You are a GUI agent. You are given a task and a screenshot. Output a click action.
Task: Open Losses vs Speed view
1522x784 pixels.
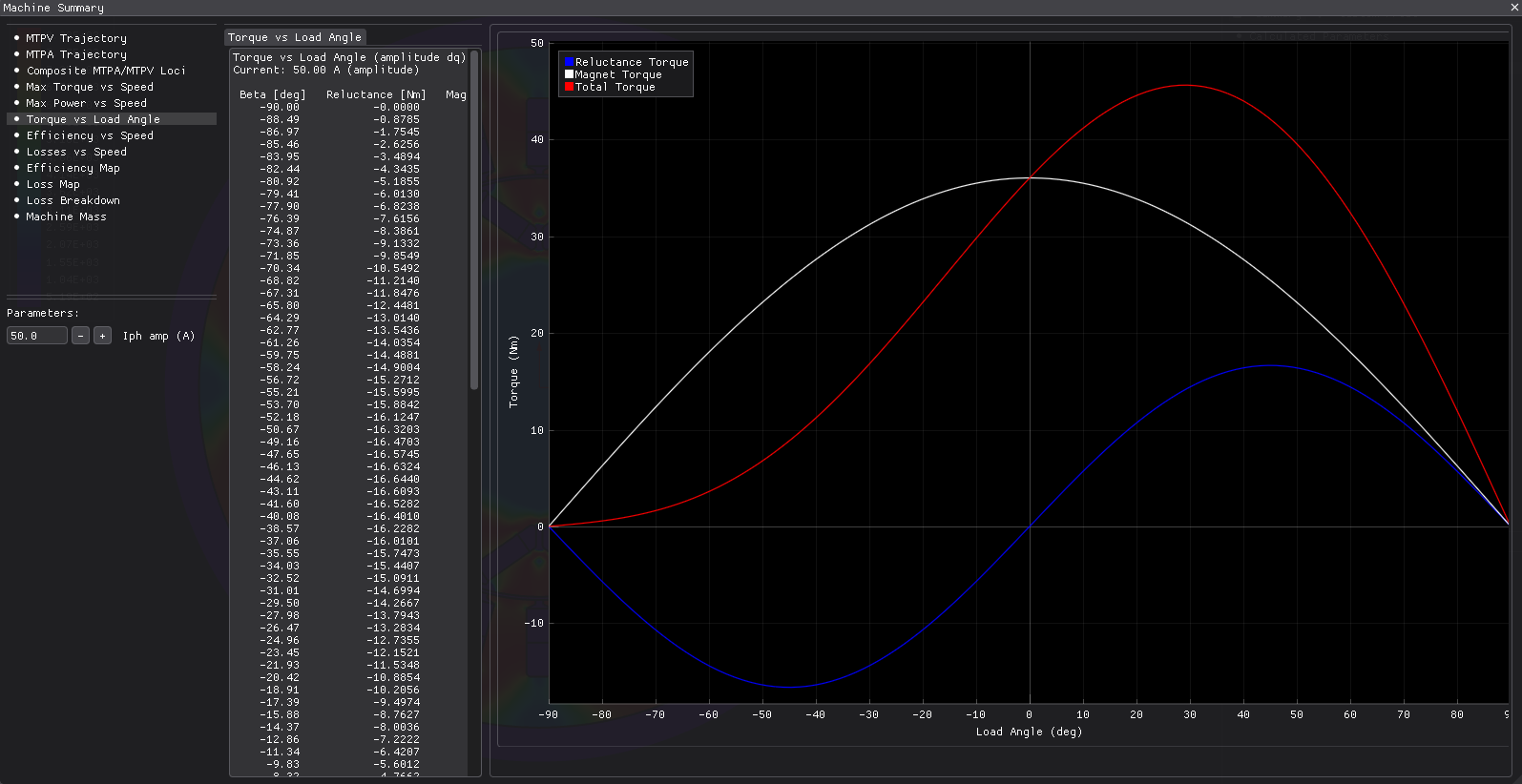76,152
